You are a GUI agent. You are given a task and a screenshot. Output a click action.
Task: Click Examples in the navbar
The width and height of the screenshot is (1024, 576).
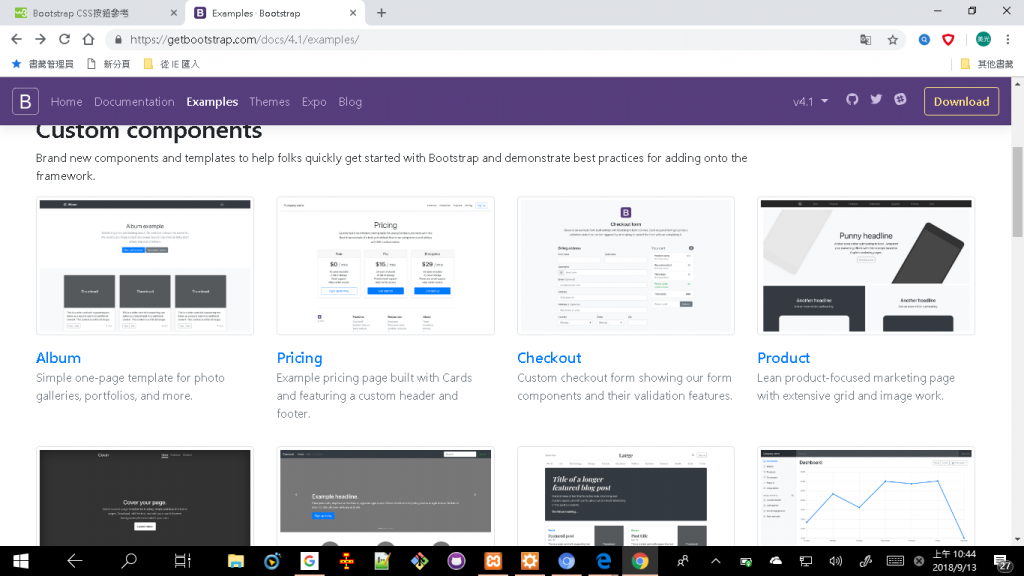click(212, 101)
